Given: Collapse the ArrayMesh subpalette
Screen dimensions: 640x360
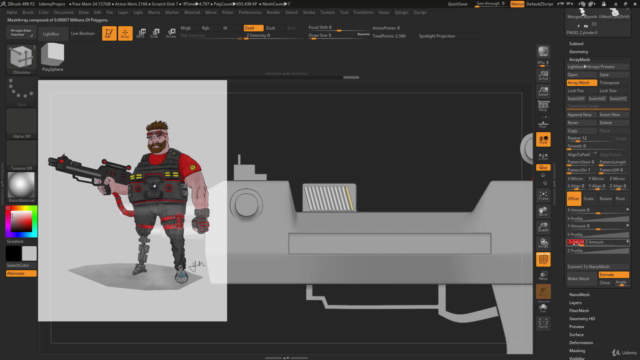Looking at the screenshot, I should [x=580, y=60].
